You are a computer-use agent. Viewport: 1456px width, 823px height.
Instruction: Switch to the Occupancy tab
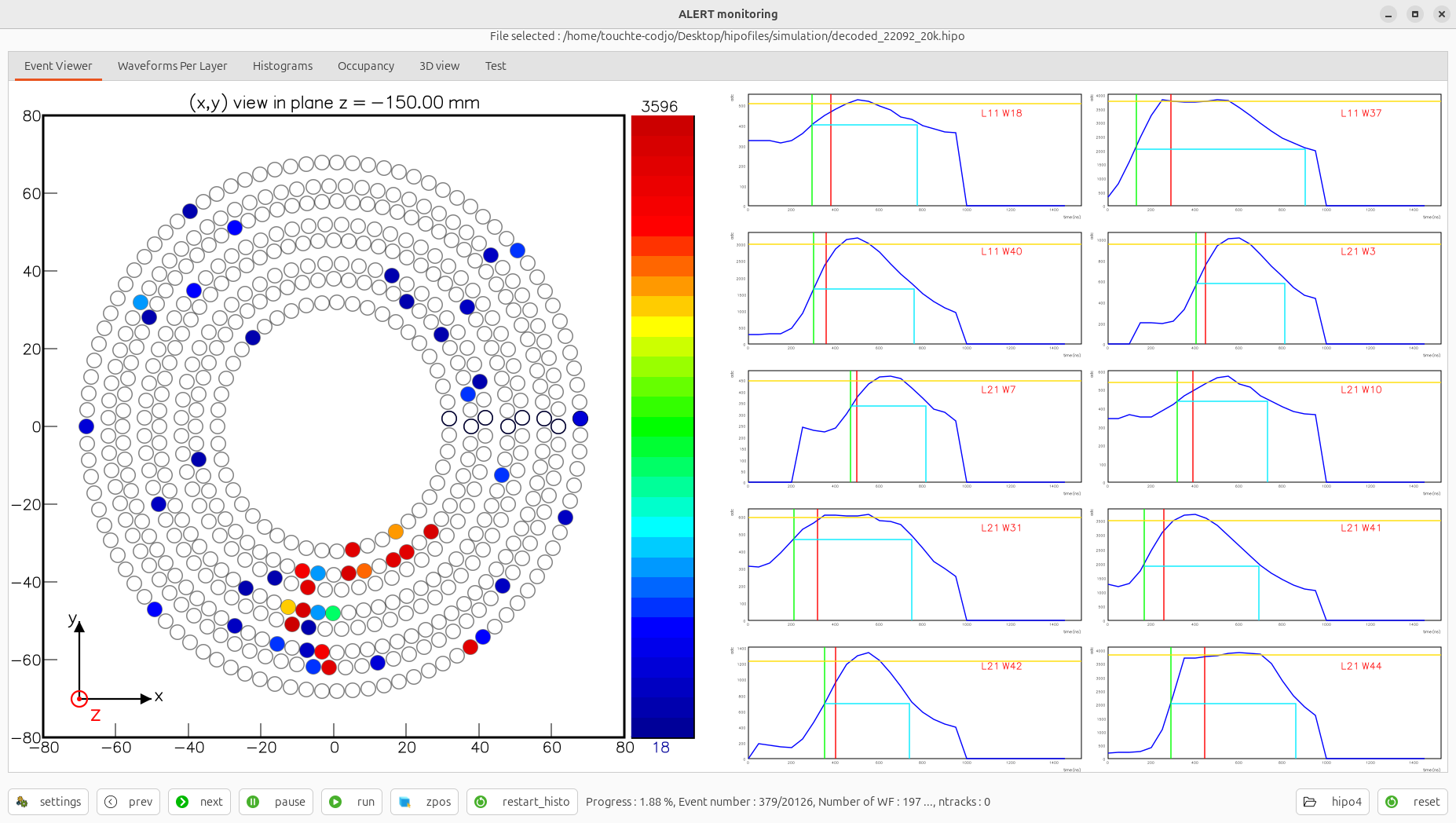click(x=366, y=66)
